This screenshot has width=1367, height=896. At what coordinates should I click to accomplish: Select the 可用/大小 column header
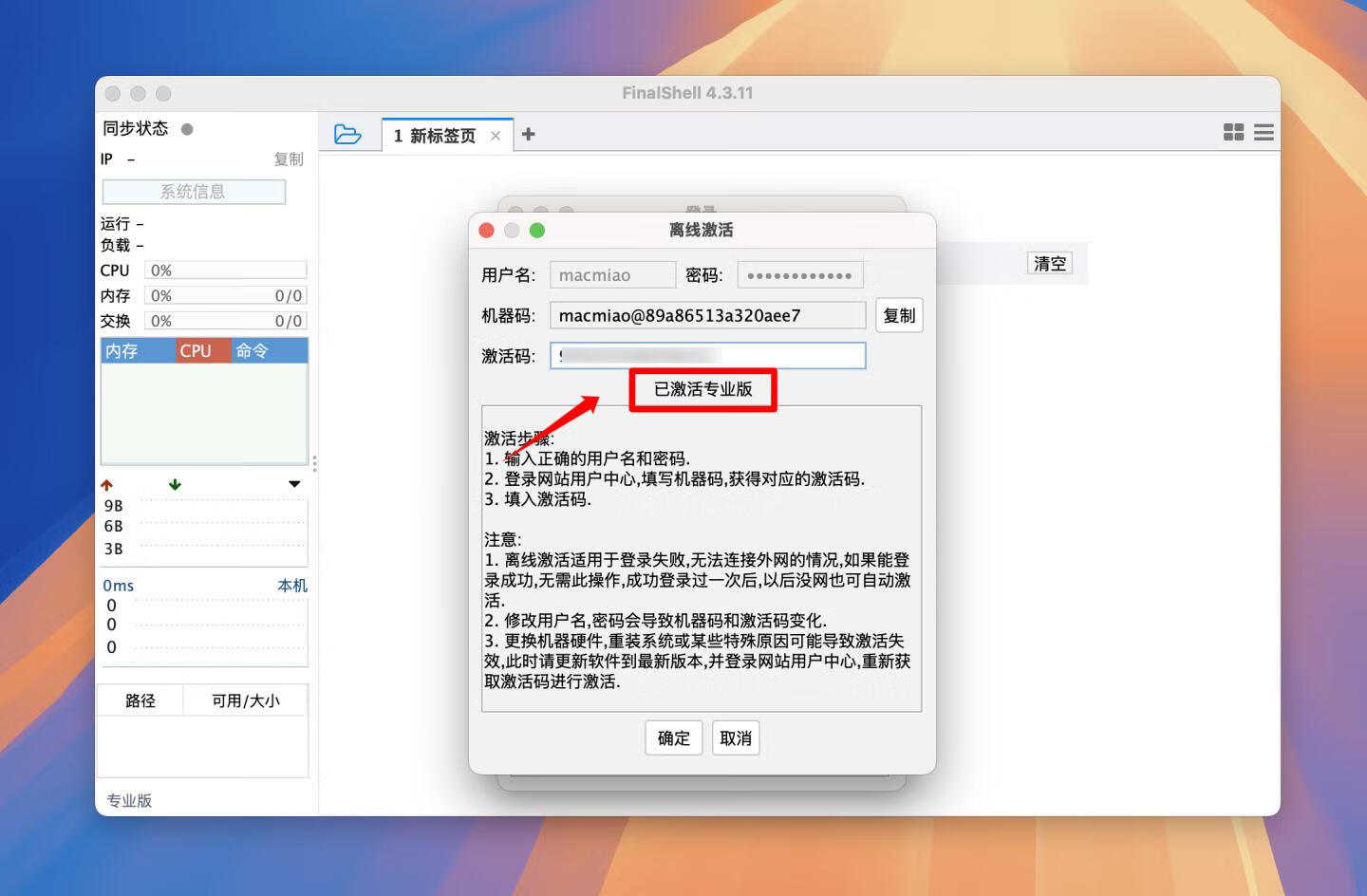pos(245,700)
